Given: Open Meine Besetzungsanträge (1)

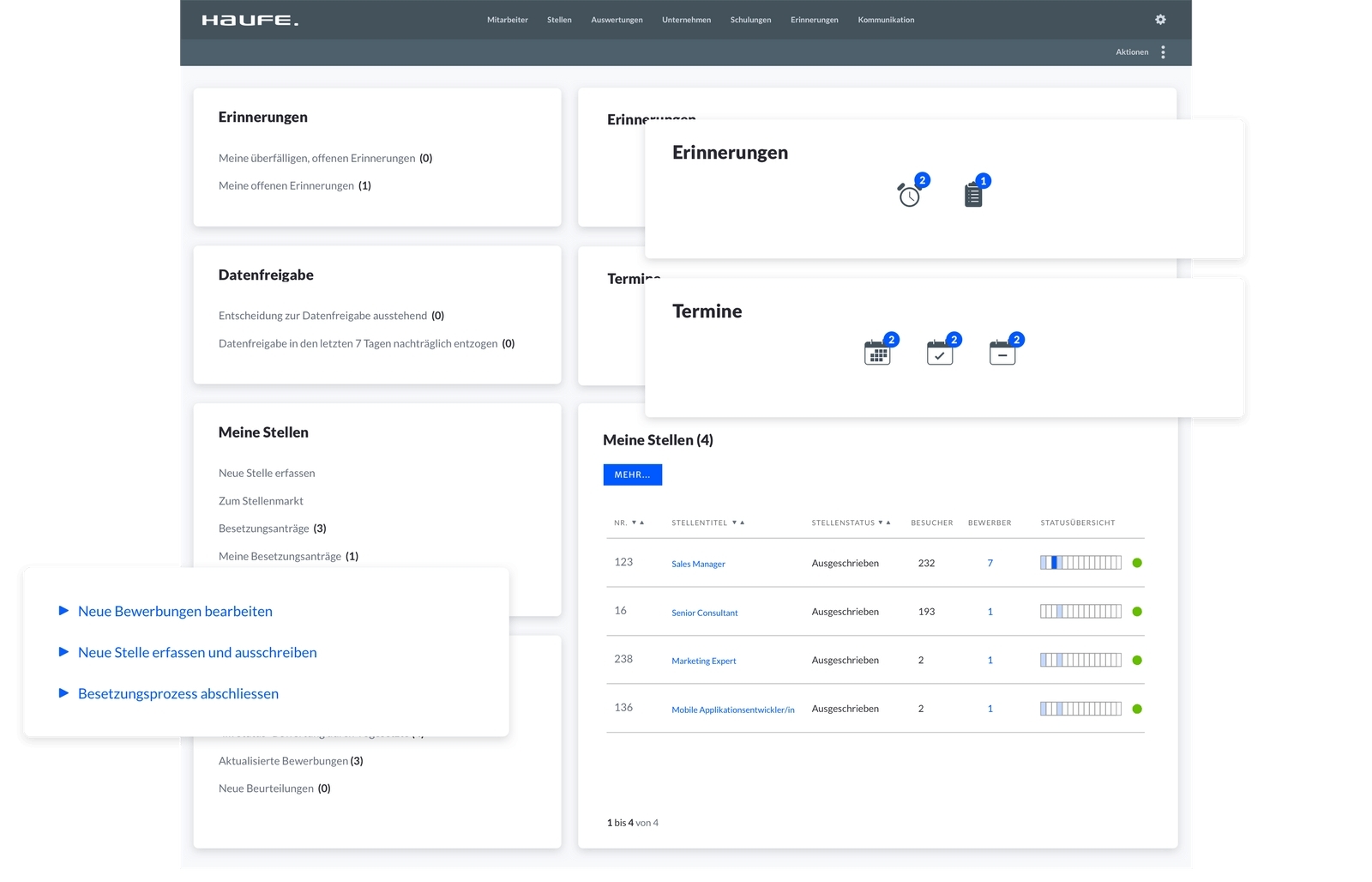Looking at the screenshot, I should tap(289, 556).
